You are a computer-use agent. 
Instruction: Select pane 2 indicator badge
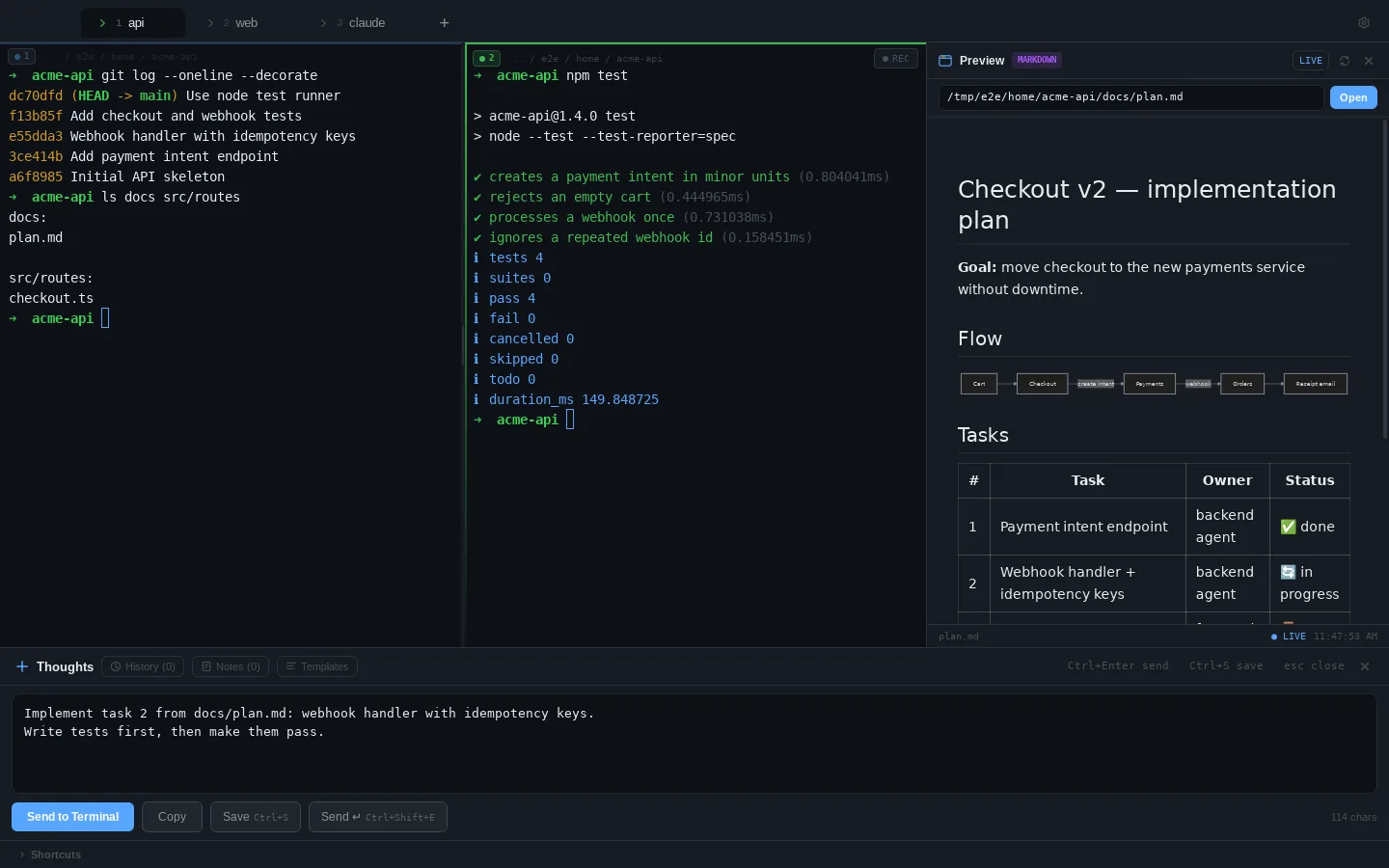(x=486, y=58)
